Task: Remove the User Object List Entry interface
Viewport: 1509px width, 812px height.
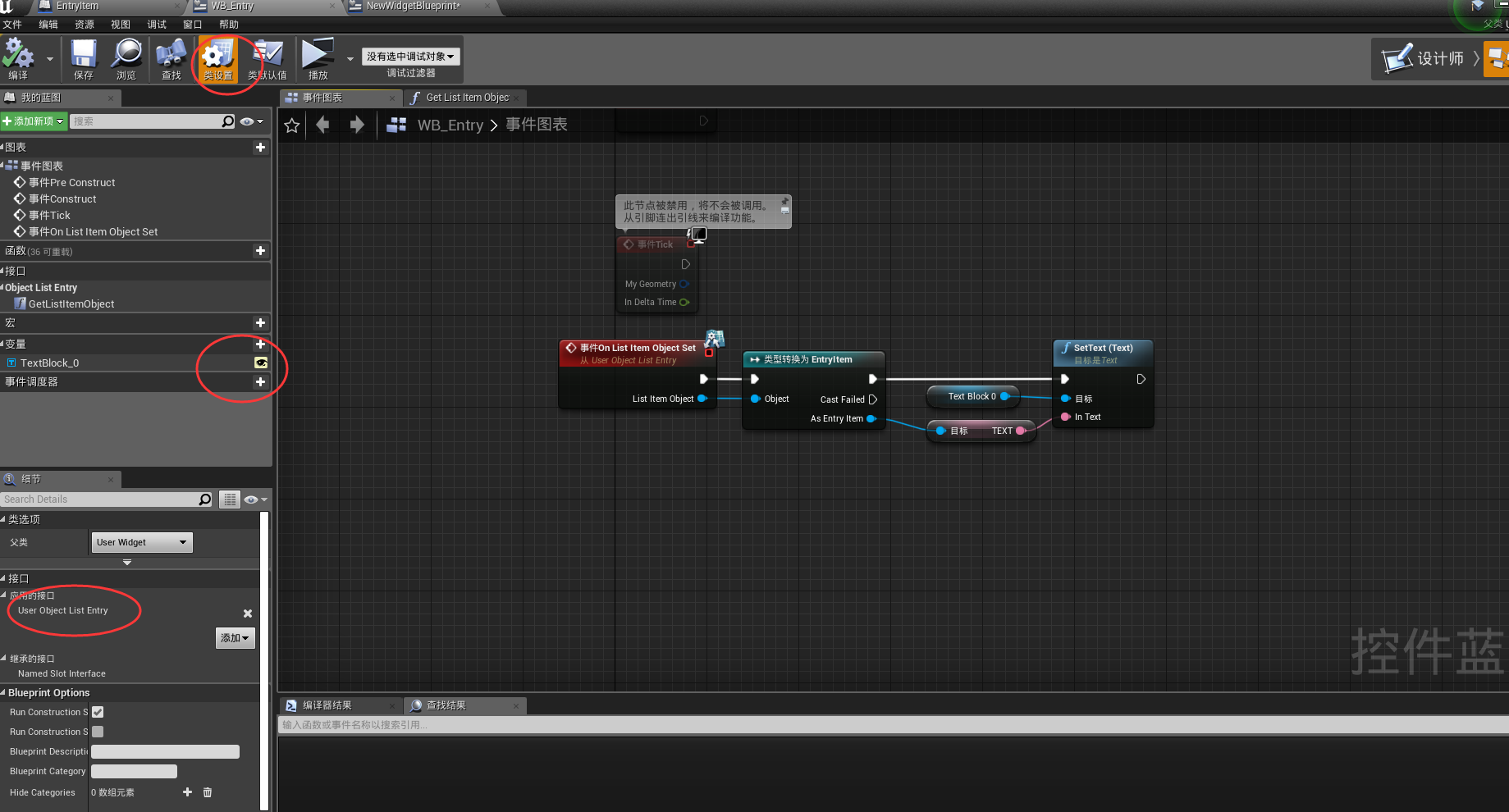Action: click(247, 613)
